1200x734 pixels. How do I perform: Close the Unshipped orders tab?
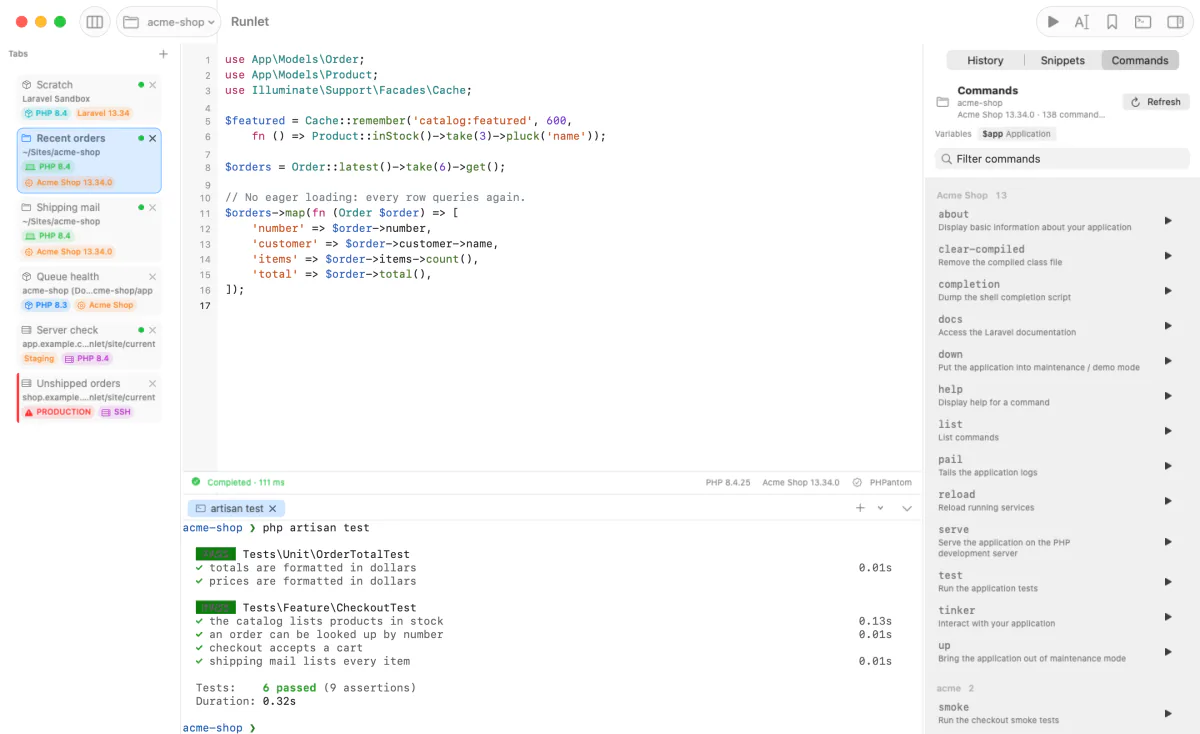click(153, 383)
